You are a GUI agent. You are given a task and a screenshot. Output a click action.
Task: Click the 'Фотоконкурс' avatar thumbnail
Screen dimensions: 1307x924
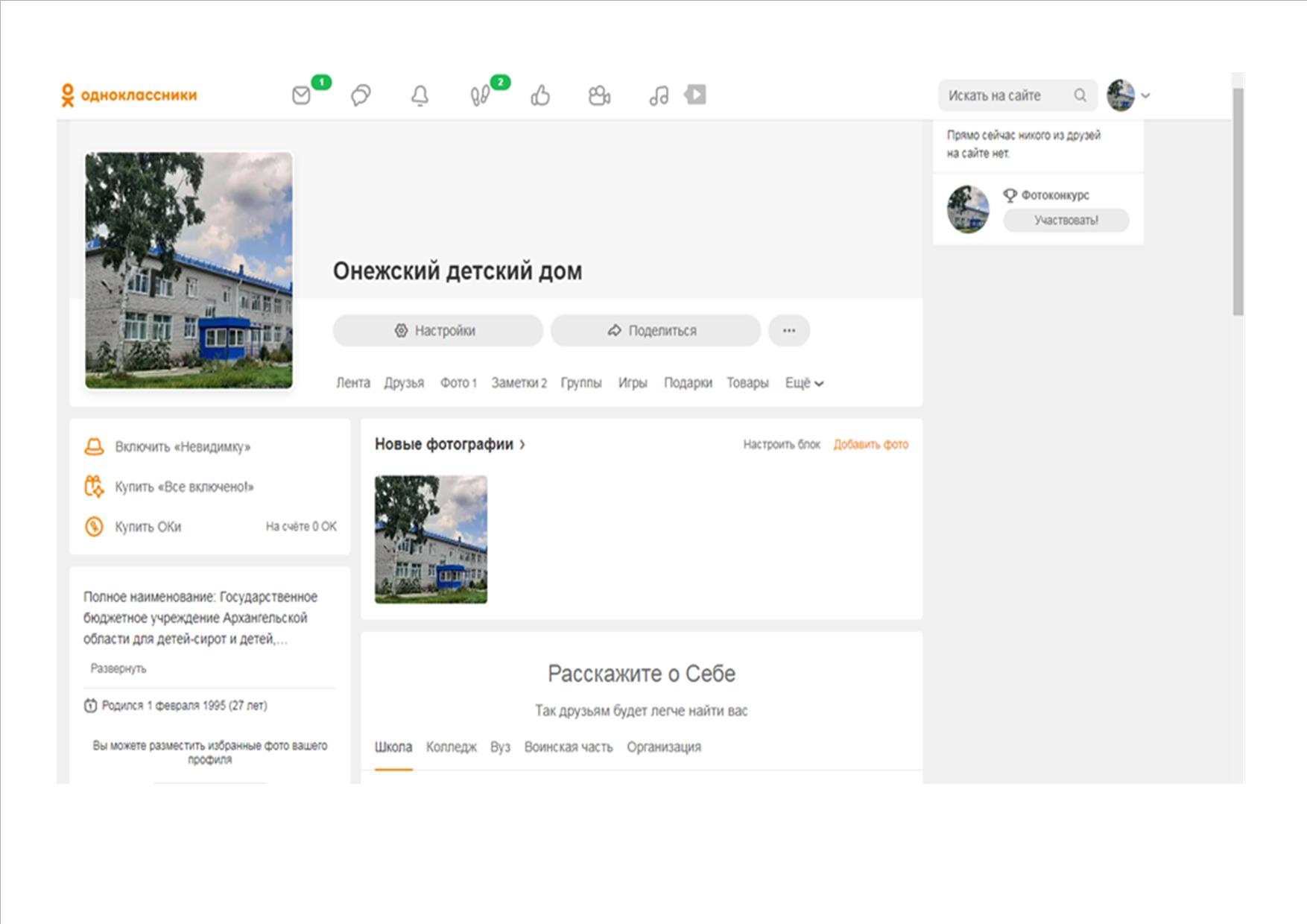coord(968,209)
